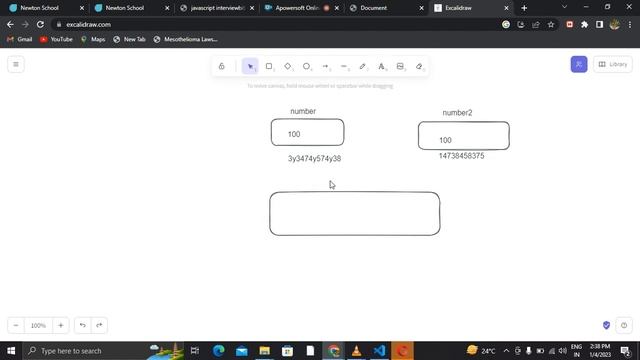Show hidden system tray icons
Viewport: 640px width, 360px height.
(506, 351)
